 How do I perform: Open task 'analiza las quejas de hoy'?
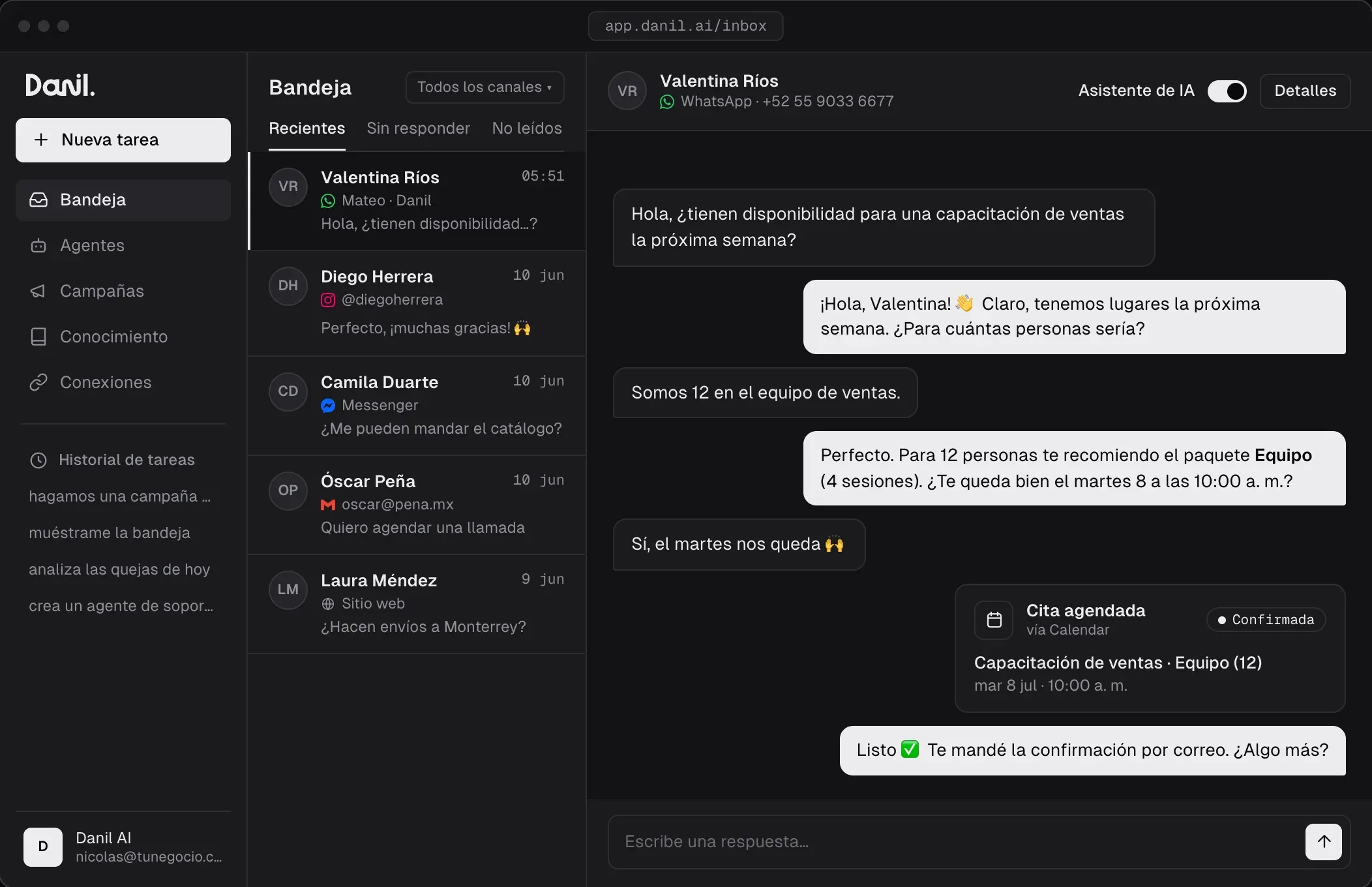[x=119, y=569]
